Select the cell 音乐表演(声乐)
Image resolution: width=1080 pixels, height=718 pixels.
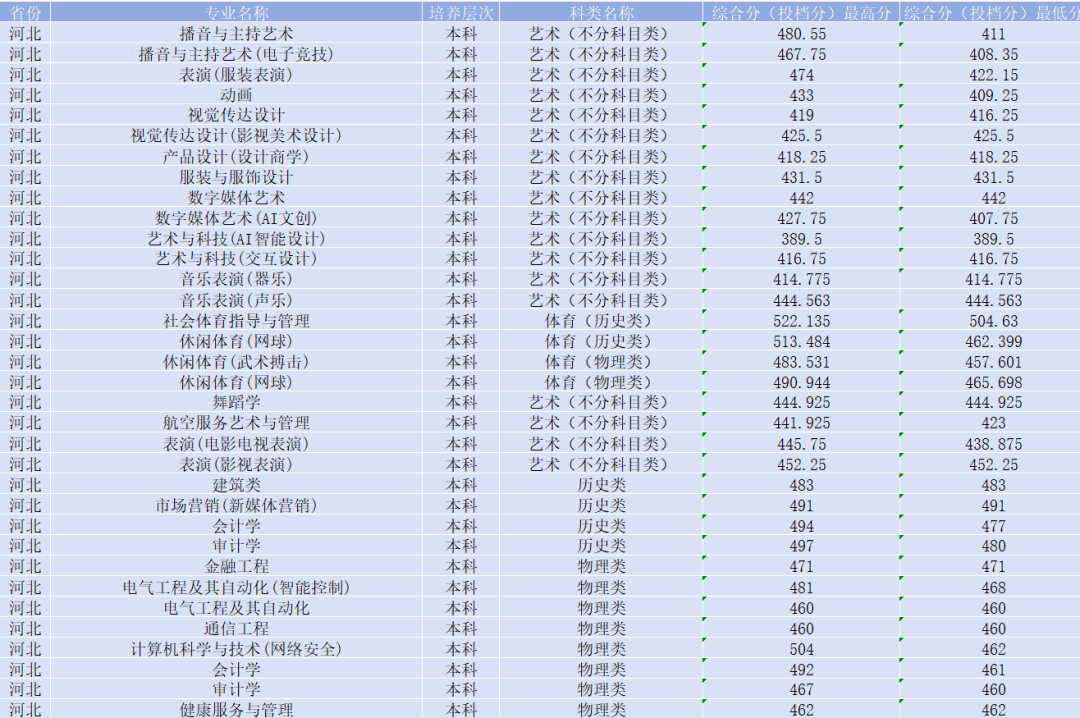pos(236,300)
